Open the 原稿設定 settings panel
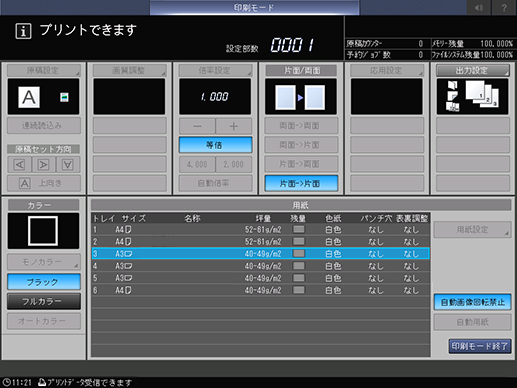 pos(44,71)
